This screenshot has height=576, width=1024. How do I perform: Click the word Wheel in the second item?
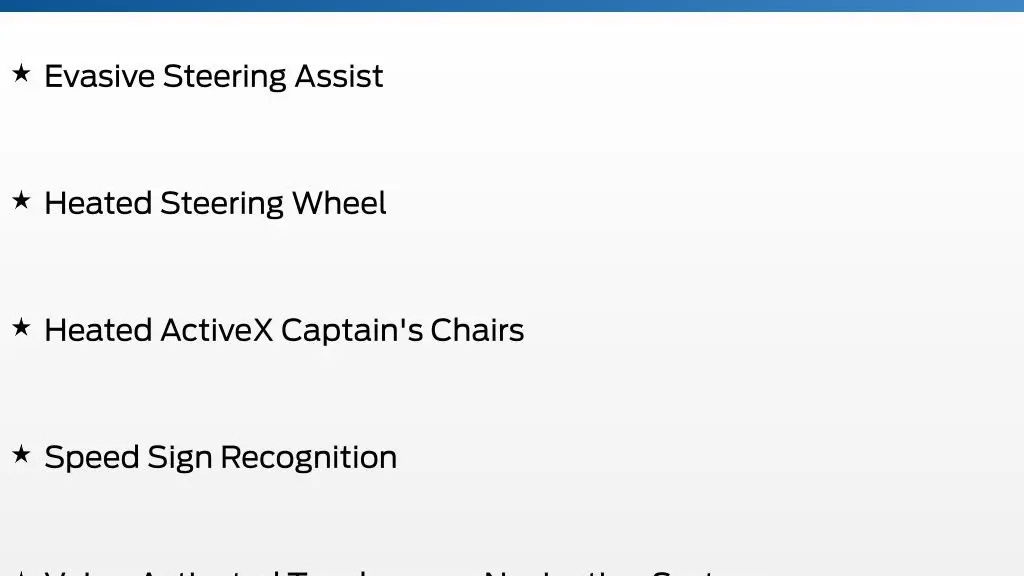(339, 203)
